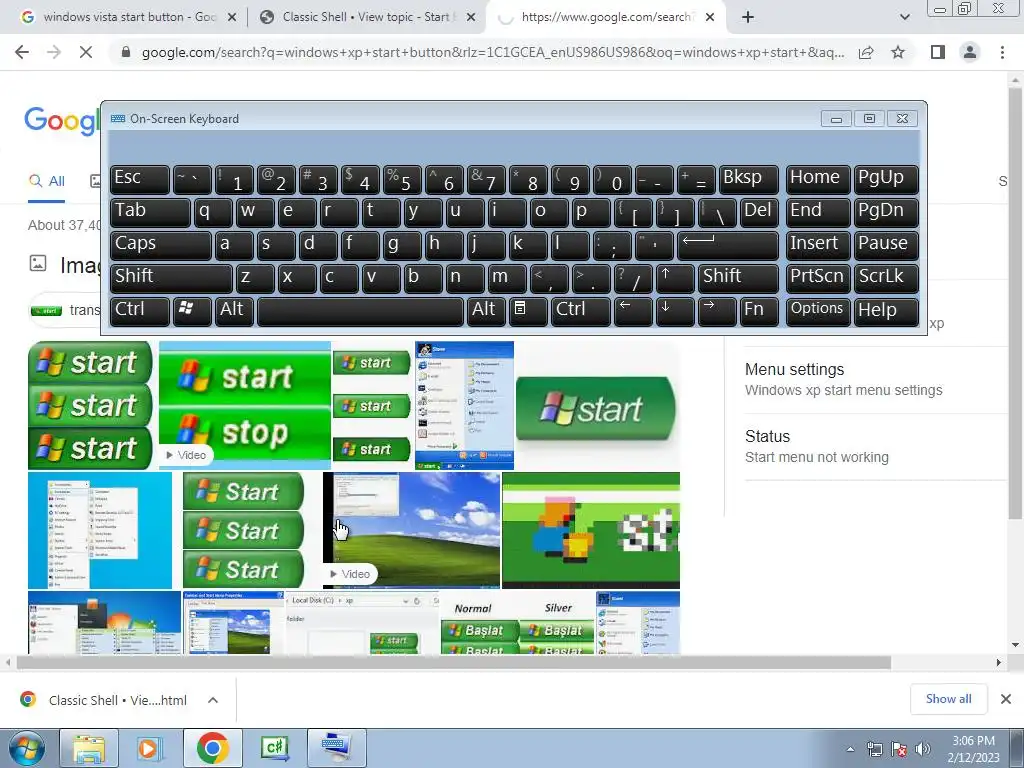
Task: Toggle the Fn key on keyboard
Action: click(759, 310)
